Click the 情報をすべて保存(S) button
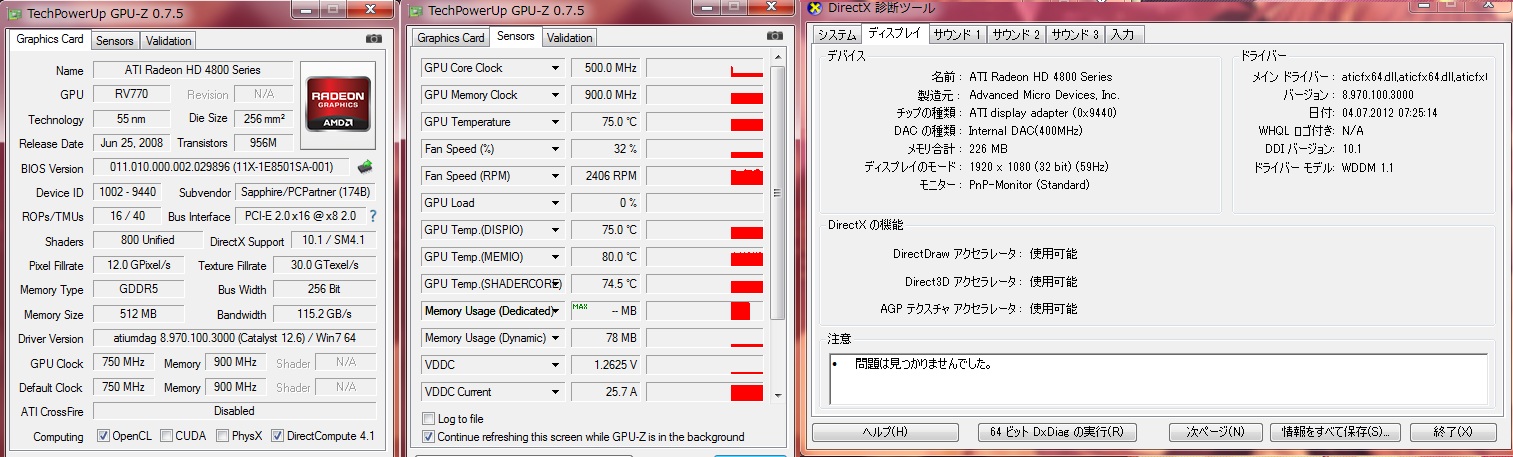The height and width of the screenshot is (457, 1513). tap(1333, 432)
